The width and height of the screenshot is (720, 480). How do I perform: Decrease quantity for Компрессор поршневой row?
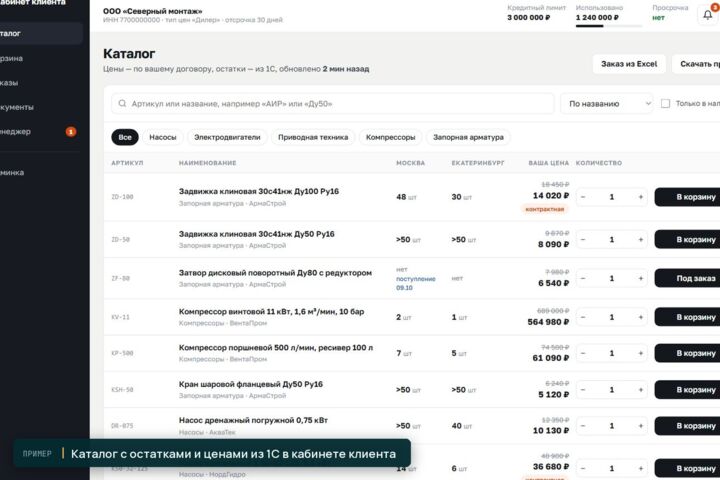click(583, 353)
